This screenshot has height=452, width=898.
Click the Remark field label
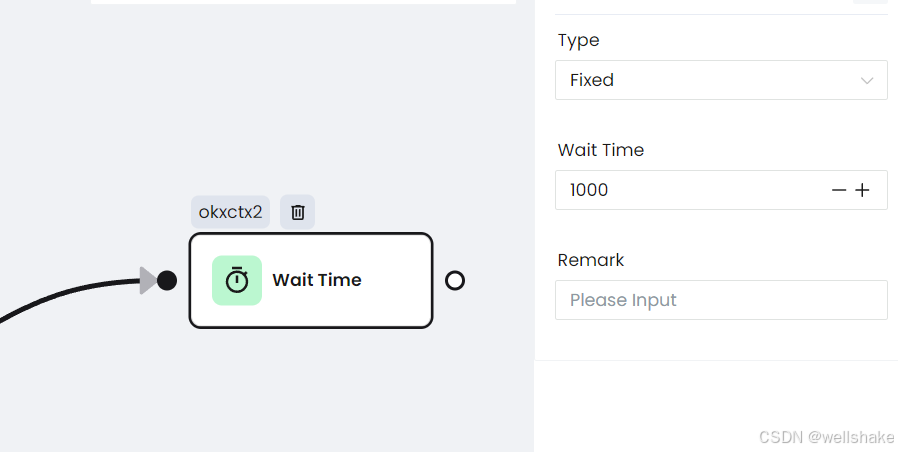[x=590, y=260]
